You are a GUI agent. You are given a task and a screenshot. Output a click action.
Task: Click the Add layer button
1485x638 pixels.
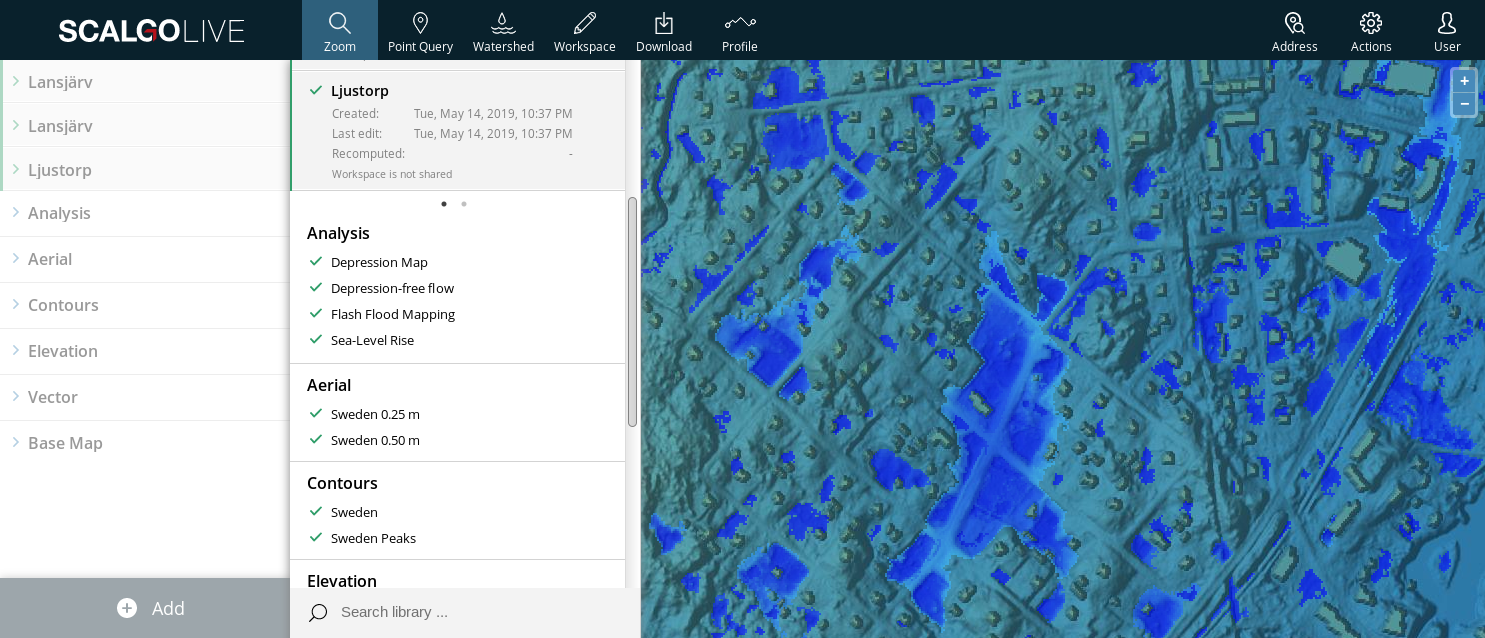(145, 608)
